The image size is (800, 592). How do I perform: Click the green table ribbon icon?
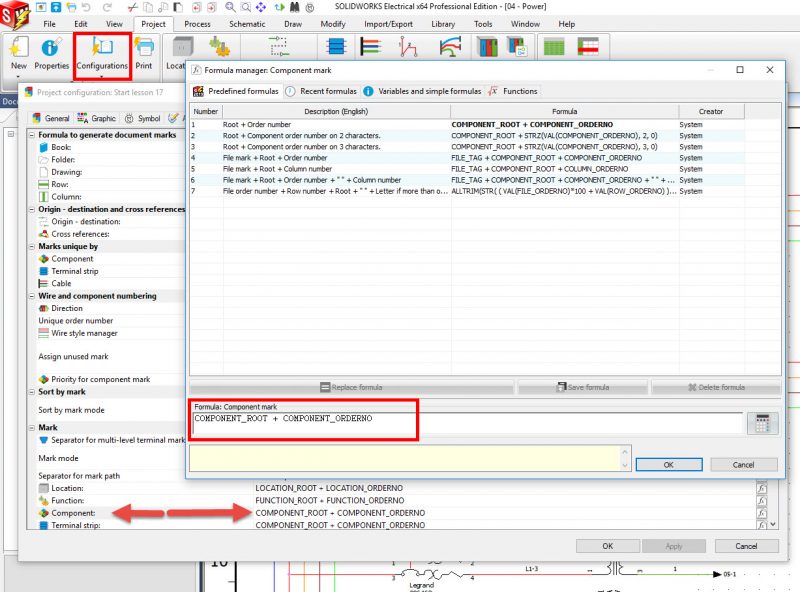[554, 47]
